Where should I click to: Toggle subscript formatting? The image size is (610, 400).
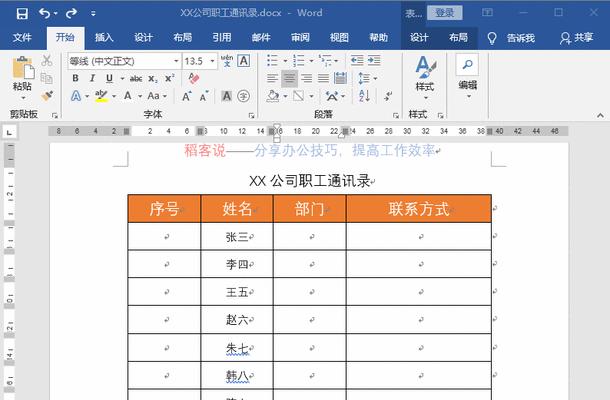pyautogui.click(x=153, y=79)
